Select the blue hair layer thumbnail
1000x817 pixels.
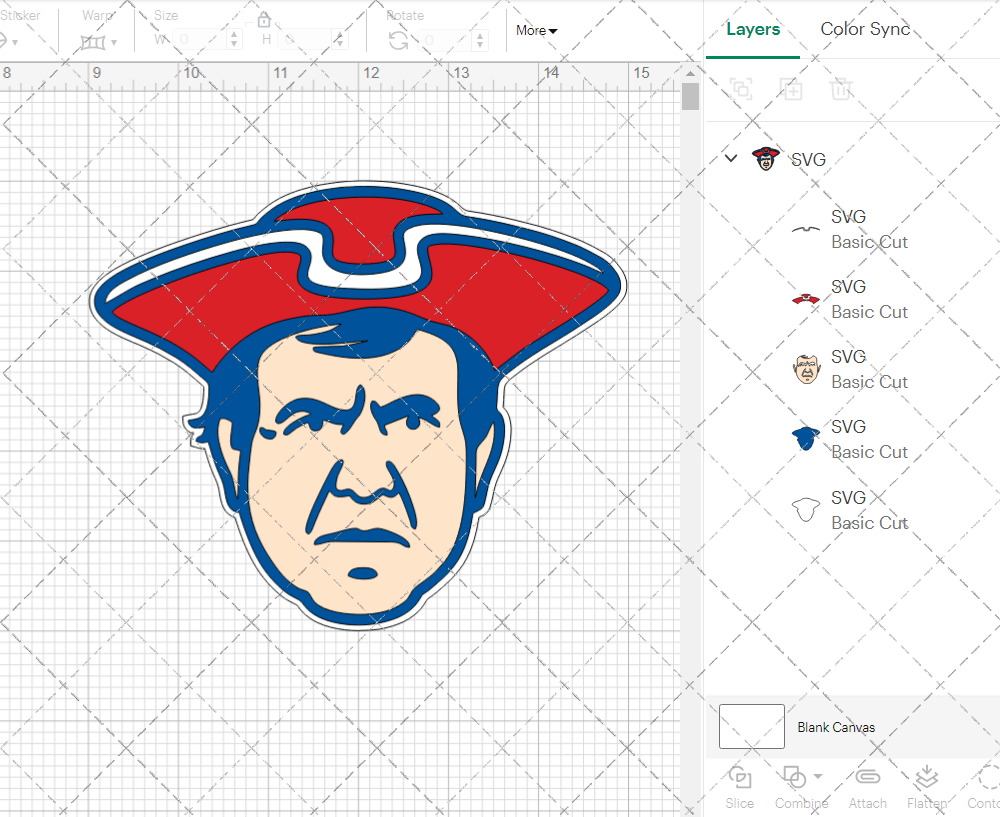pos(805,439)
